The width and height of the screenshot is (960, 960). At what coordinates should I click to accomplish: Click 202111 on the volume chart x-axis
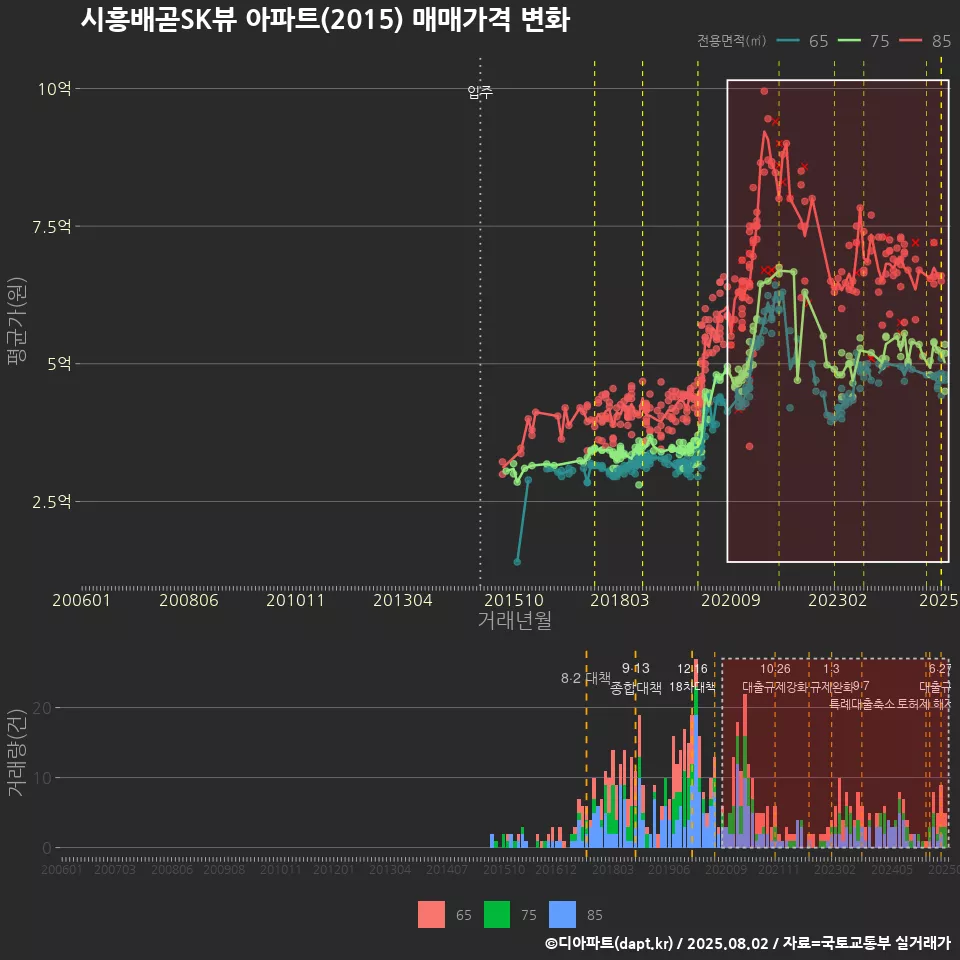(779, 869)
